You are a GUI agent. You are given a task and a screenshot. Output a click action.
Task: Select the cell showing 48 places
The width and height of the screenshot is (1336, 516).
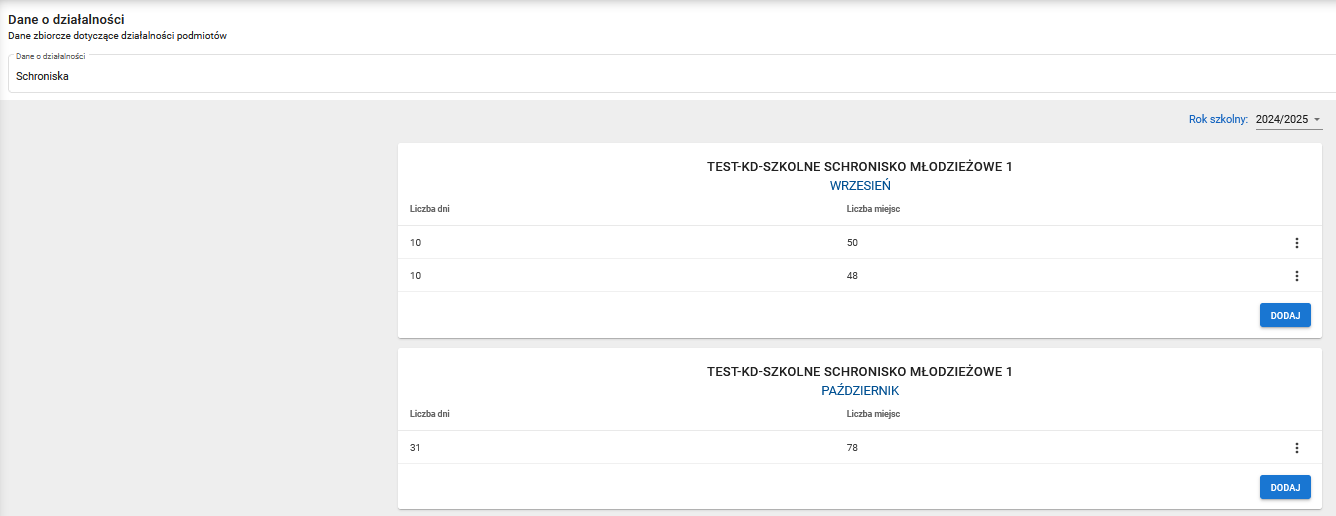point(852,276)
